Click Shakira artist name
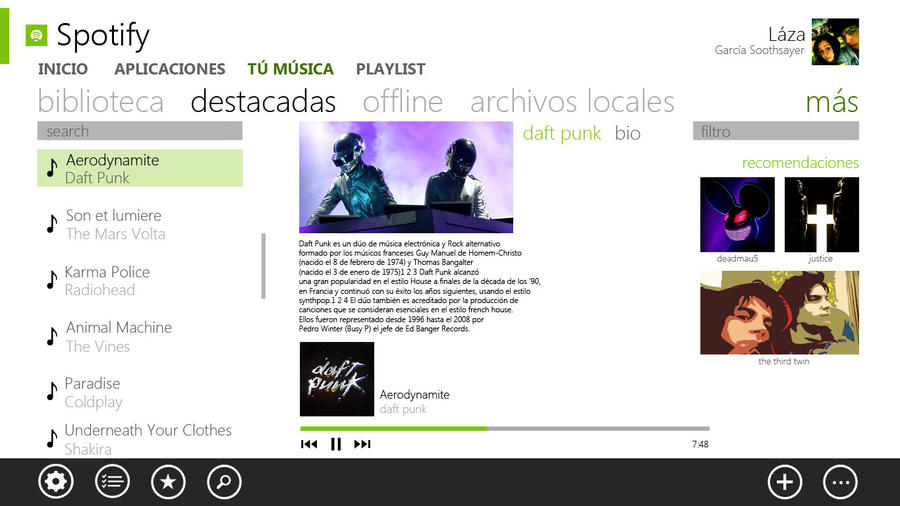This screenshot has width=900, height=506. pyautogui.click(x=88, y=449)
